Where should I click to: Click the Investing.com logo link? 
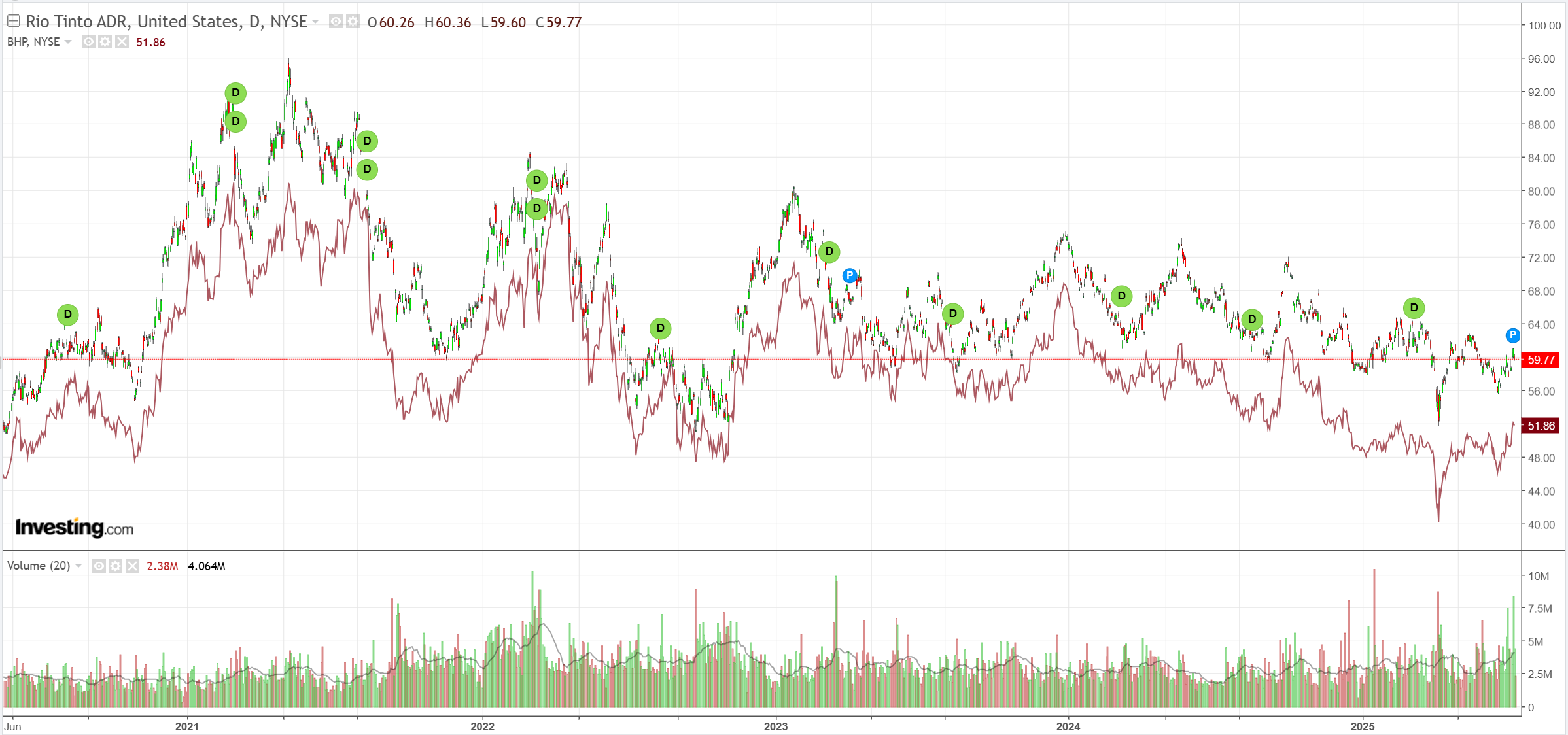[74, 527]
